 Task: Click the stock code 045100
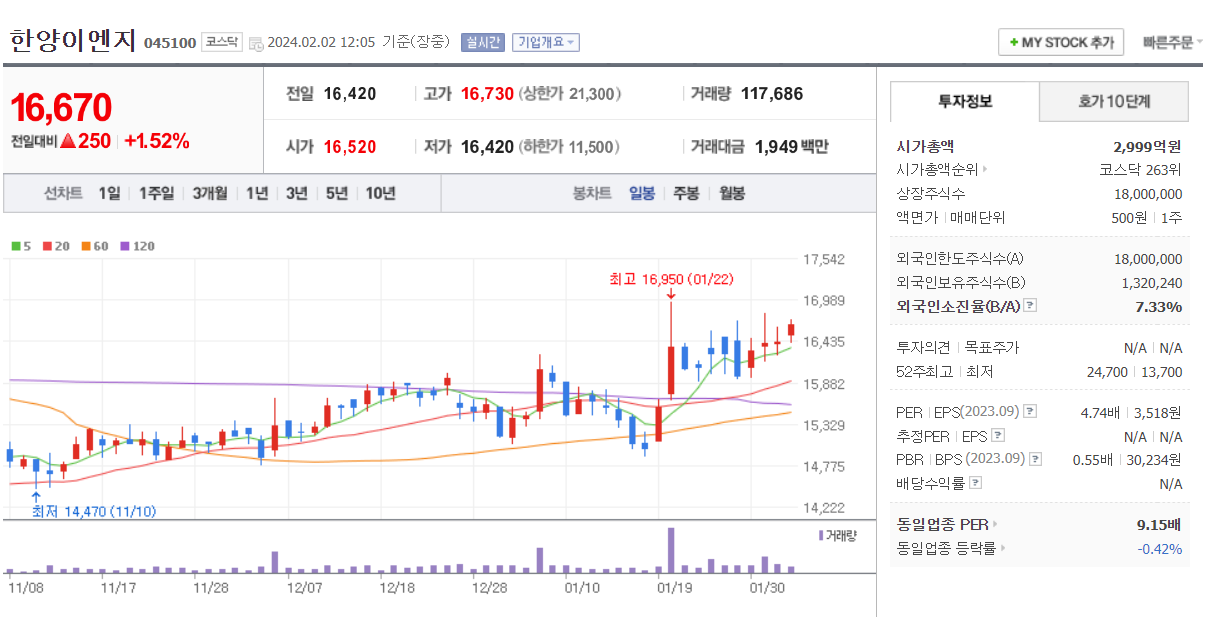(x=170, y=43)
